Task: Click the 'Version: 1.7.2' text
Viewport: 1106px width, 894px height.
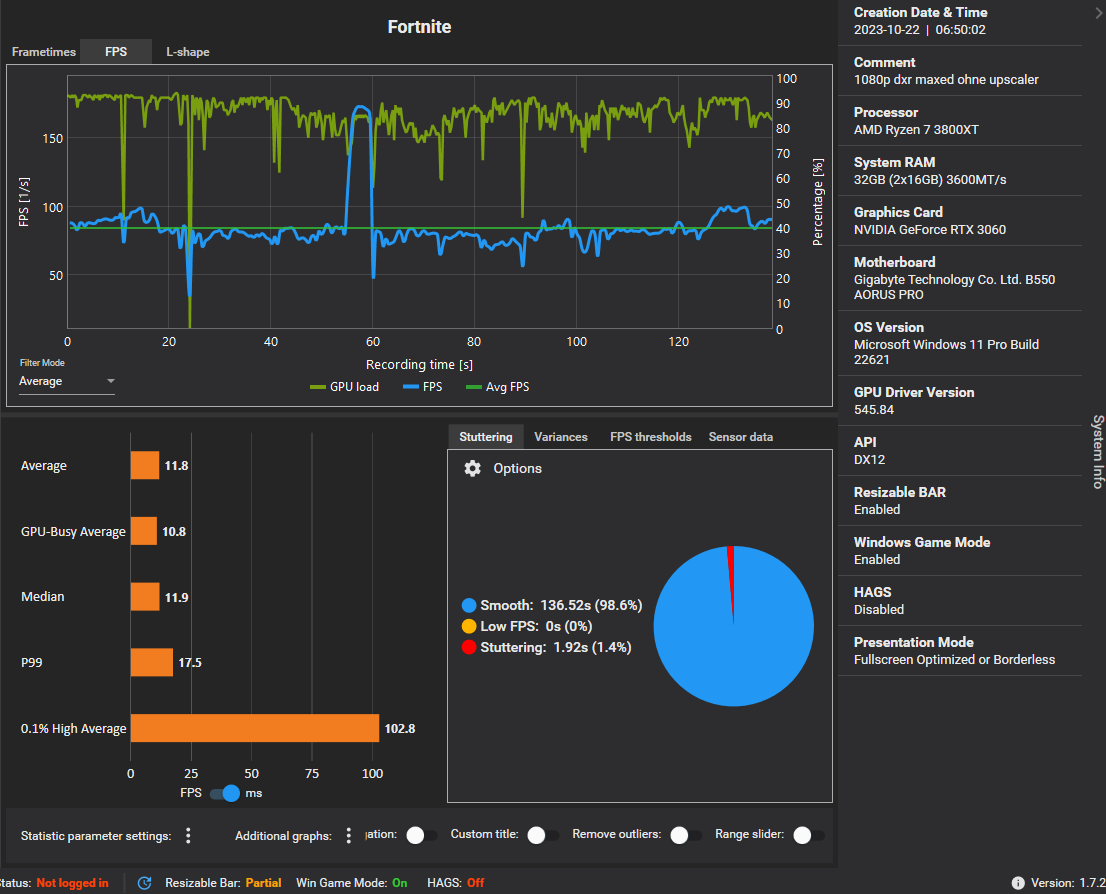Action: pyautogui.click(x=1068, y=883)
